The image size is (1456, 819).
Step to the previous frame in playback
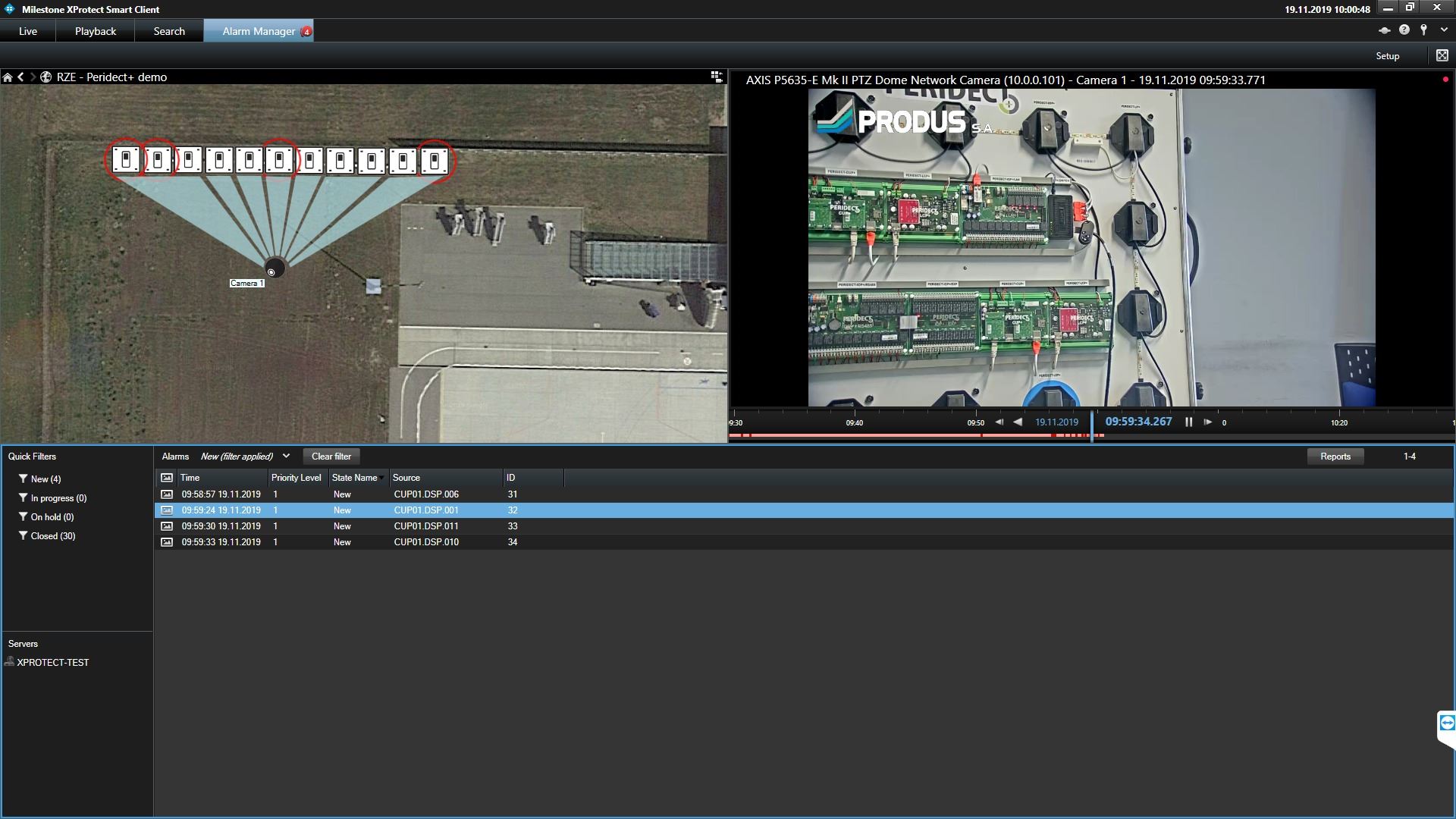pyautogui.click(x=999, y=422)
